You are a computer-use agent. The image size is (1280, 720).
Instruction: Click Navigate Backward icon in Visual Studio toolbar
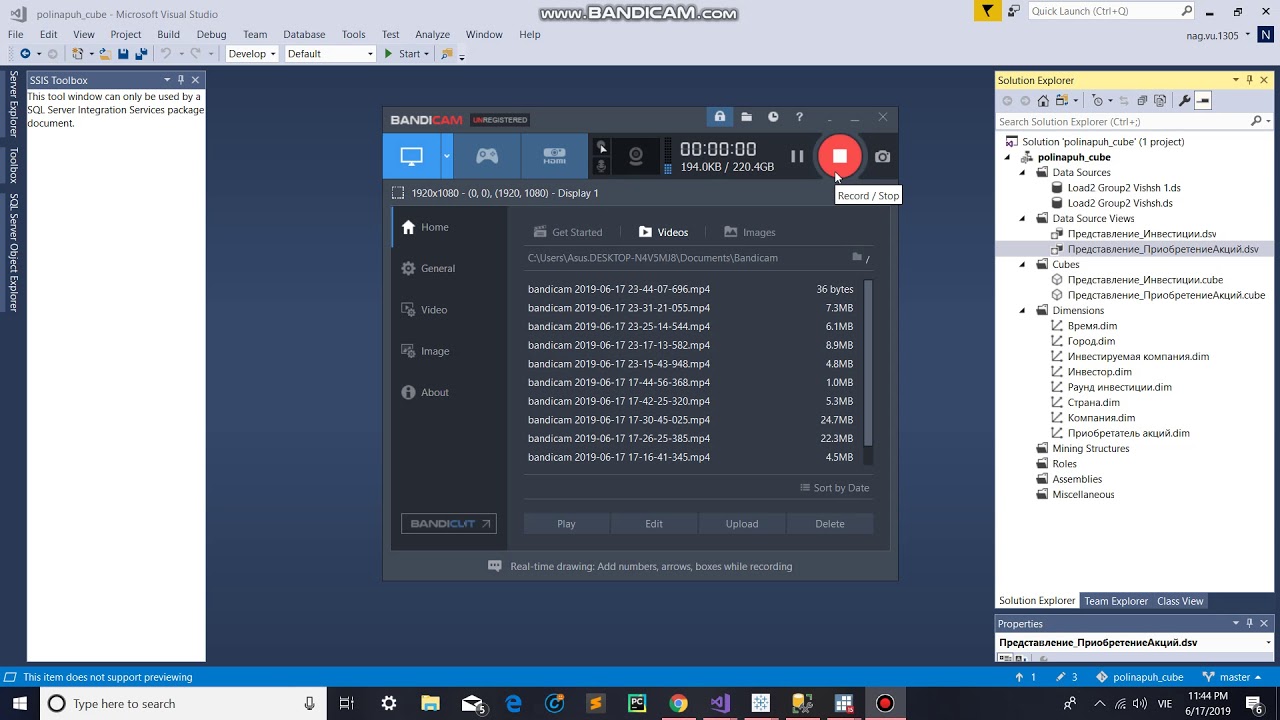click(24, 54)
